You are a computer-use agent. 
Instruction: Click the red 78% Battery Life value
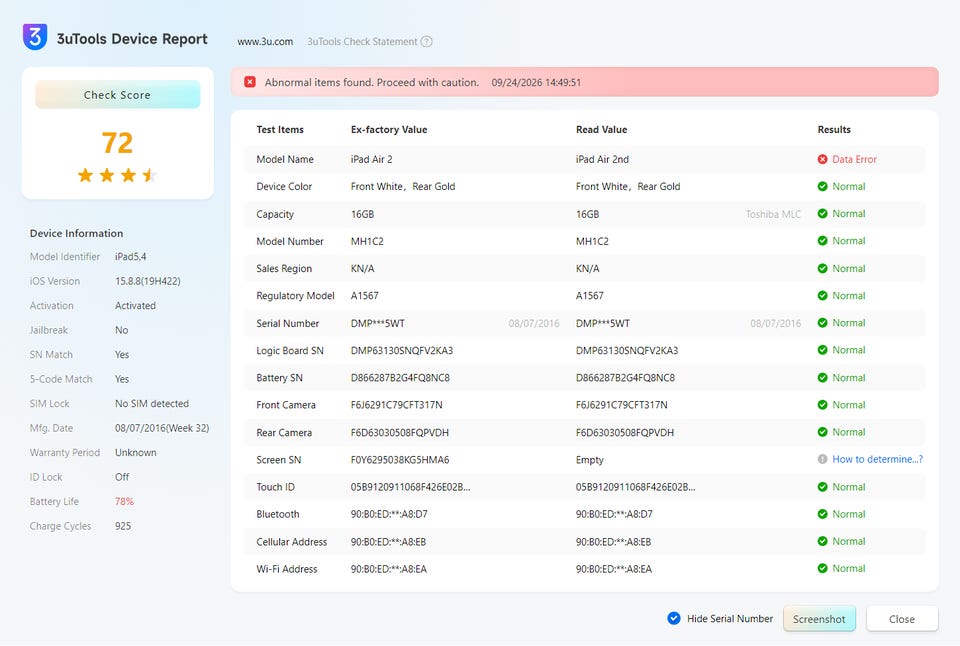pyautogui.click(x=124, y=501)
